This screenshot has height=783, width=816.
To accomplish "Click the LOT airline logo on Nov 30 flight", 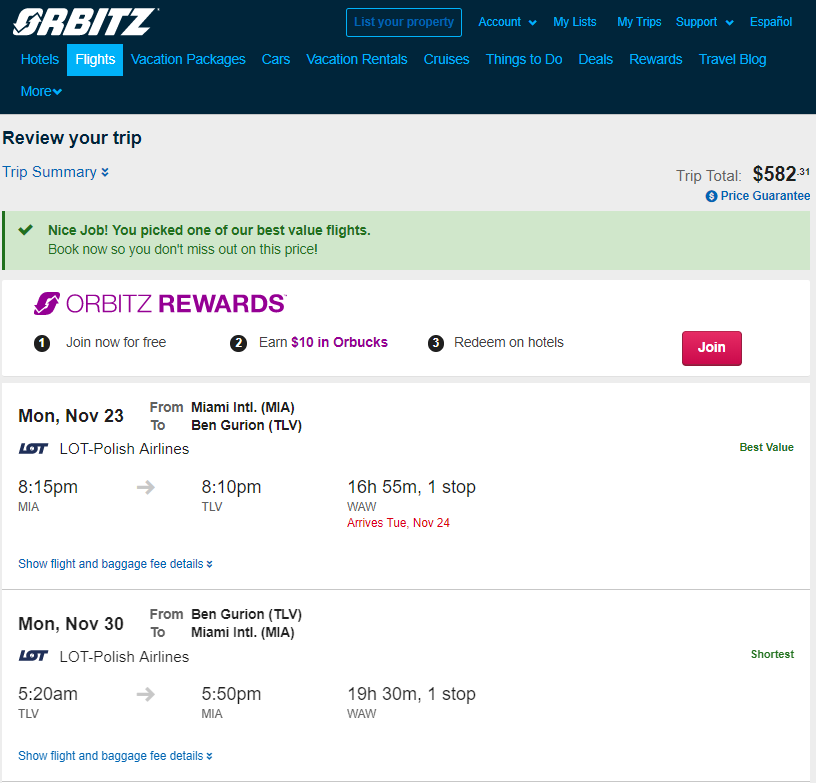I will click(33, 656).
